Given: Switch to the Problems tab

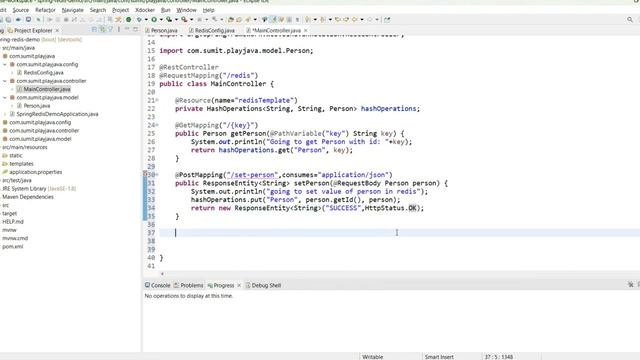Looking at the screenshot, I should (189, 285).
